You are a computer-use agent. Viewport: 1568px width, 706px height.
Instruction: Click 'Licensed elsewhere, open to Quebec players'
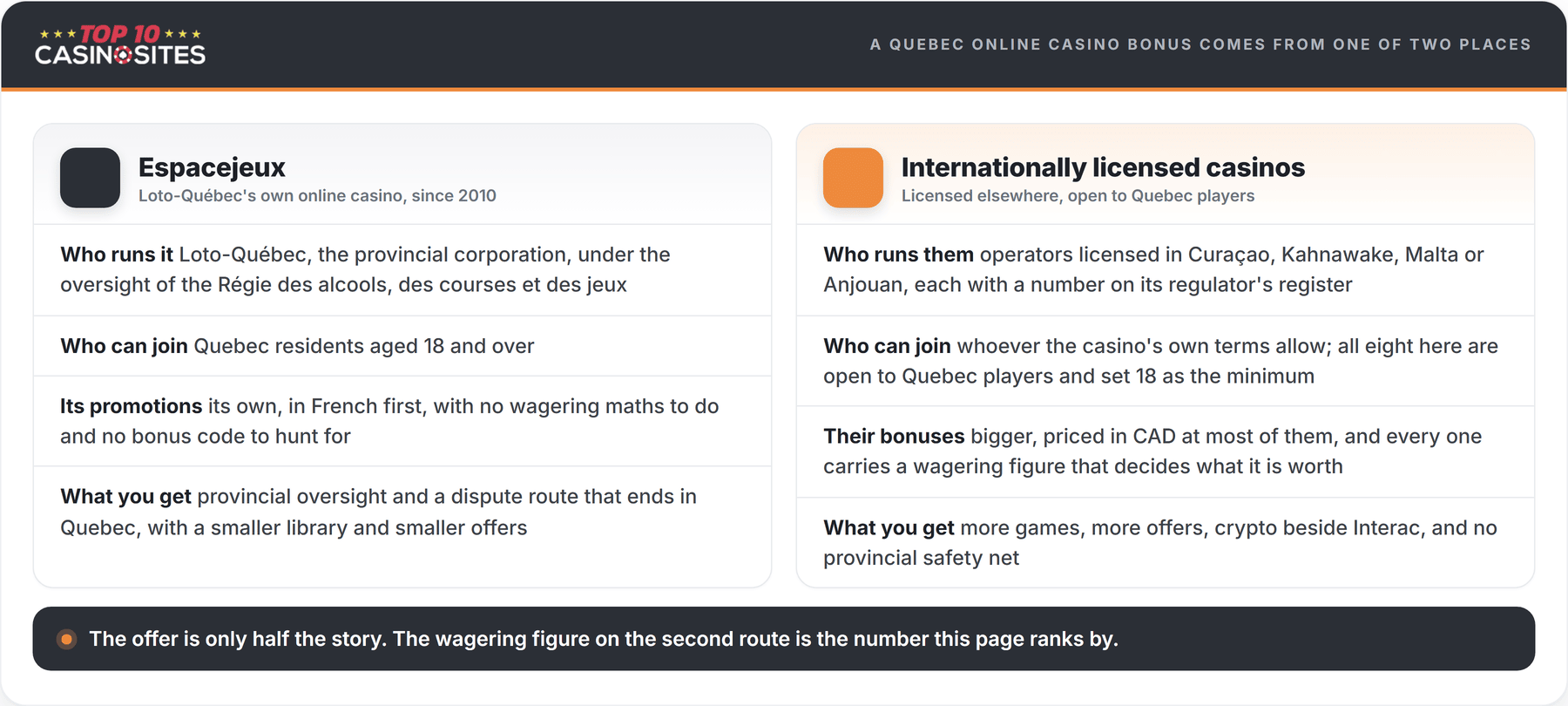(x=1078, y=196)
